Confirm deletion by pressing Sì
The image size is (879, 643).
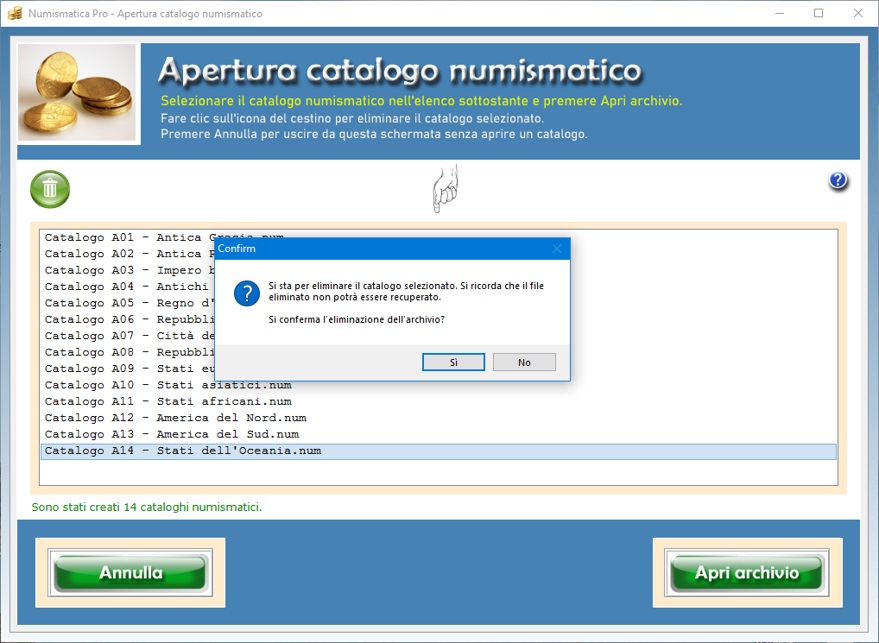(x=453, y=362)
